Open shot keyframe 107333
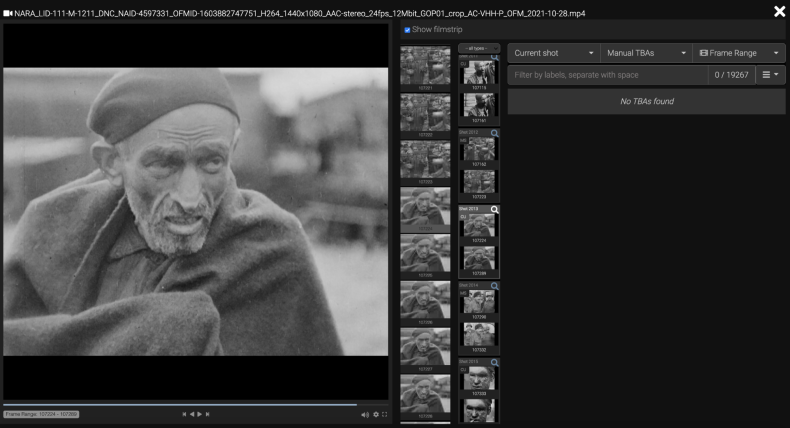790x428 pixels. point(479,378)
